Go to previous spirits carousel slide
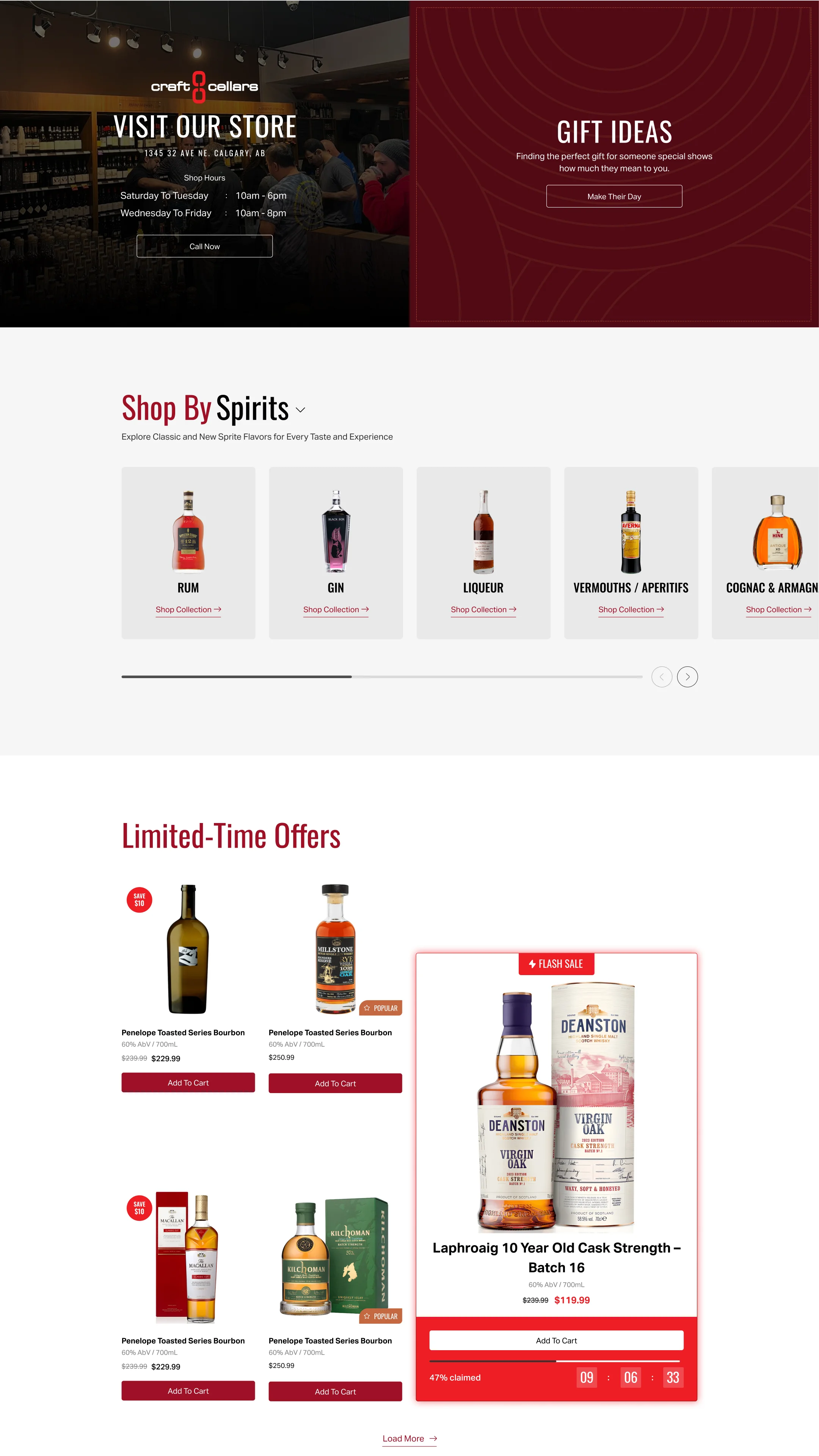The image size is (819, 1456). click(661, 677)
